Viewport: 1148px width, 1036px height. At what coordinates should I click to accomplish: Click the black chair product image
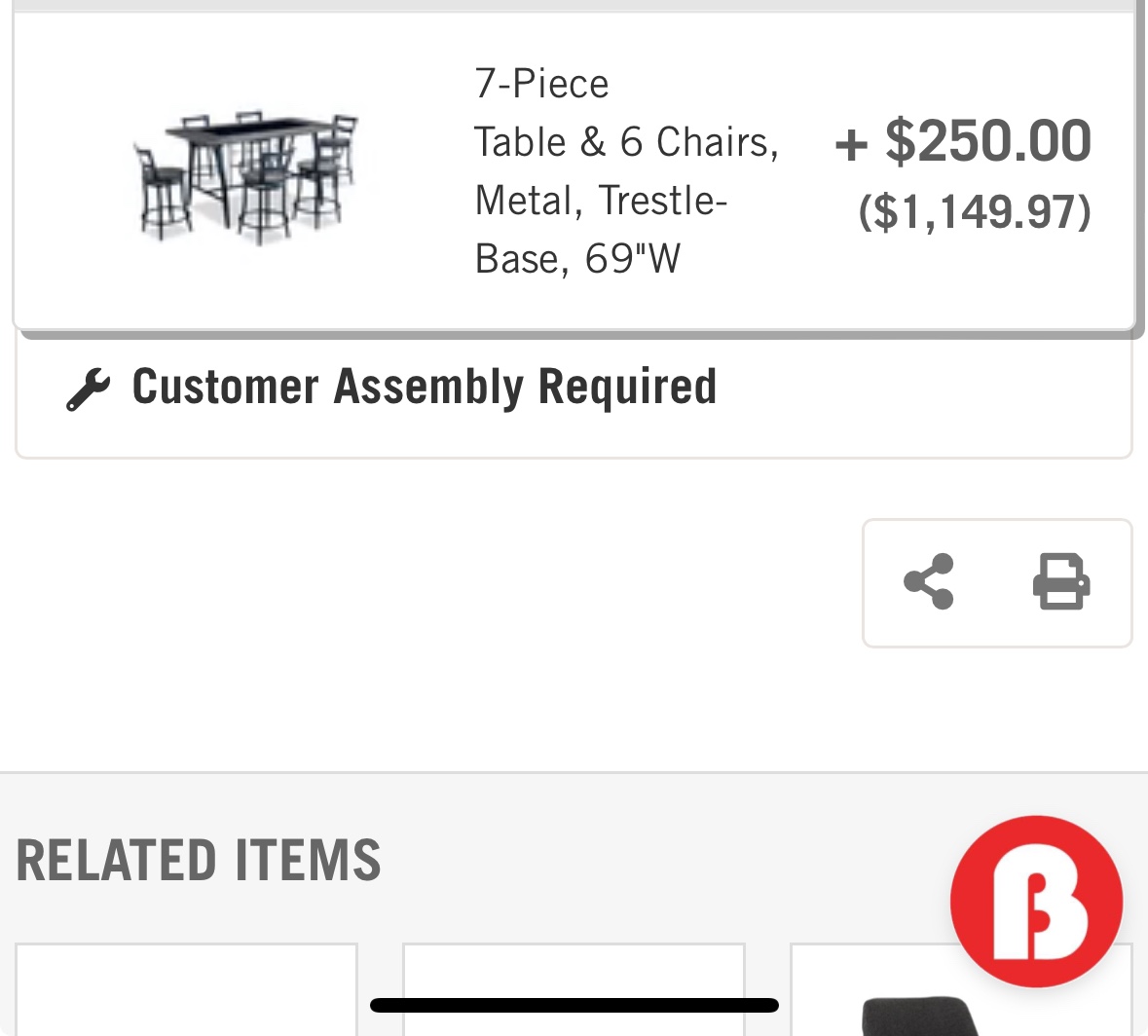pyautogui.click(x=920, y=1017)
